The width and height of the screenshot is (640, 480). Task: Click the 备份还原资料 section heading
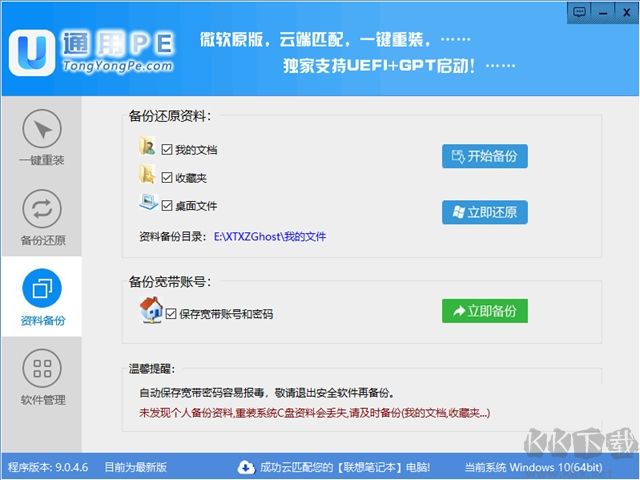click(x=170, y=116)
